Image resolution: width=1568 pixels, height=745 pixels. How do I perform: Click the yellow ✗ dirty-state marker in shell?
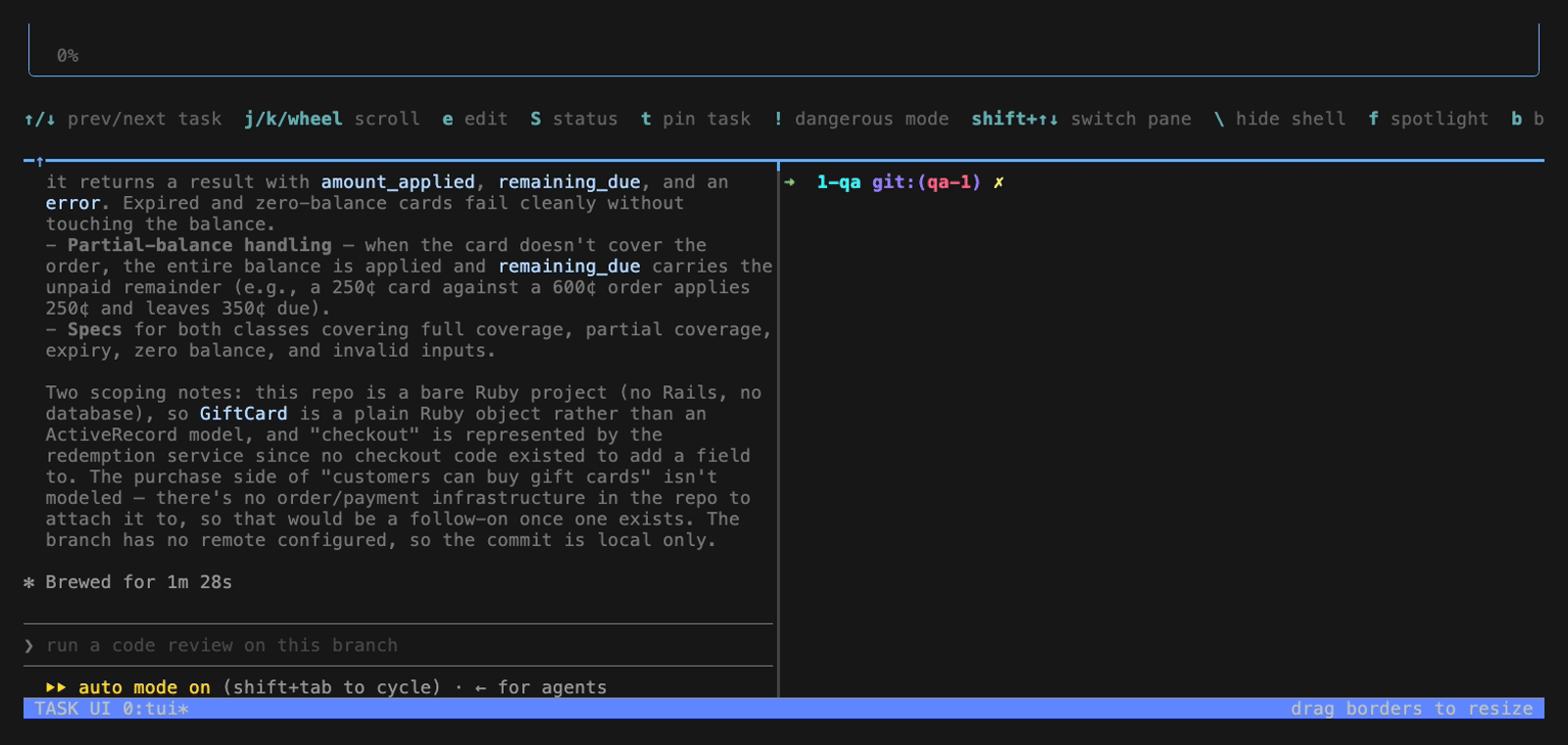tap(999, 182)
